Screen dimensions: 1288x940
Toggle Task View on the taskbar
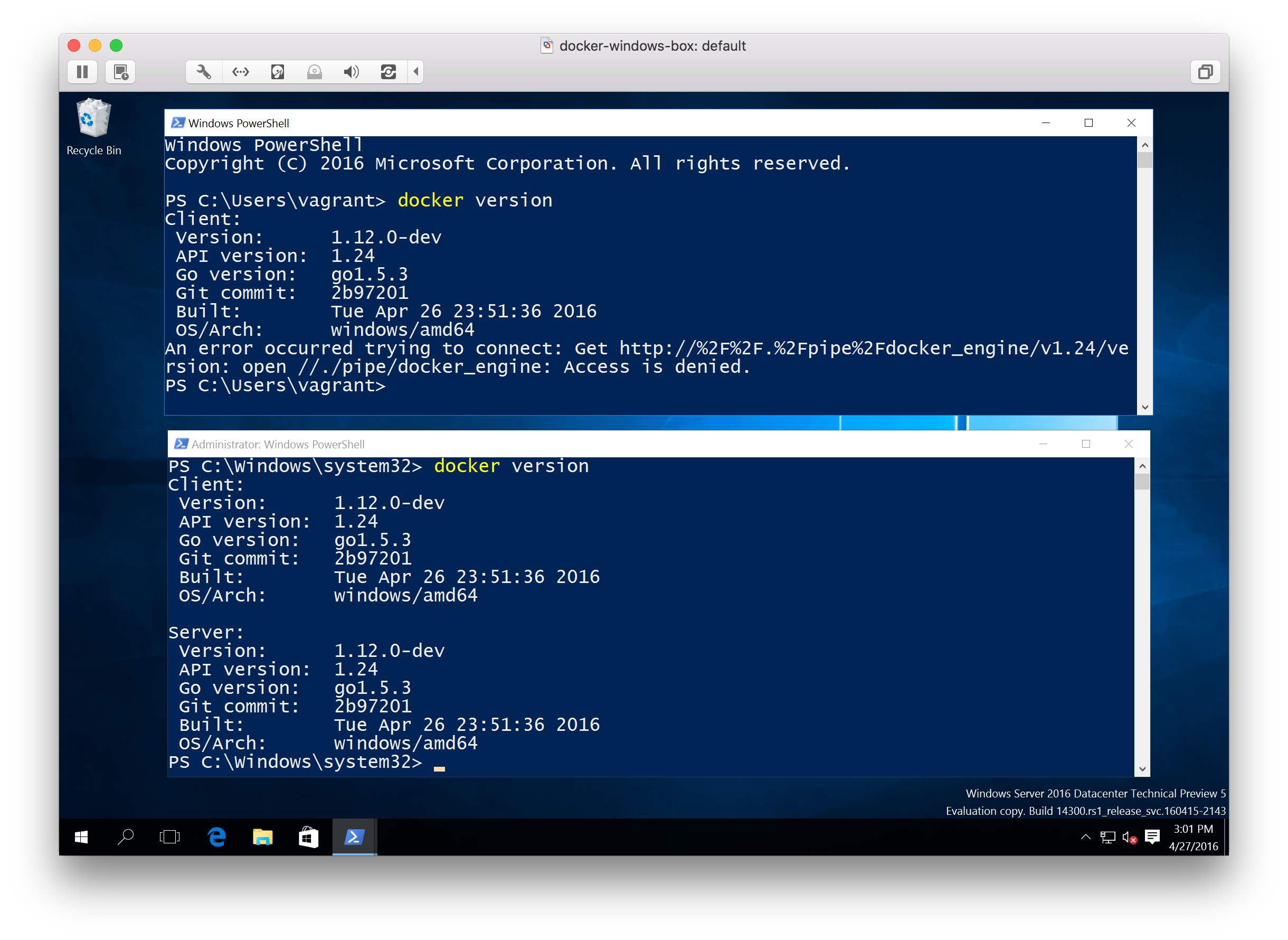[x=169, y=837]
